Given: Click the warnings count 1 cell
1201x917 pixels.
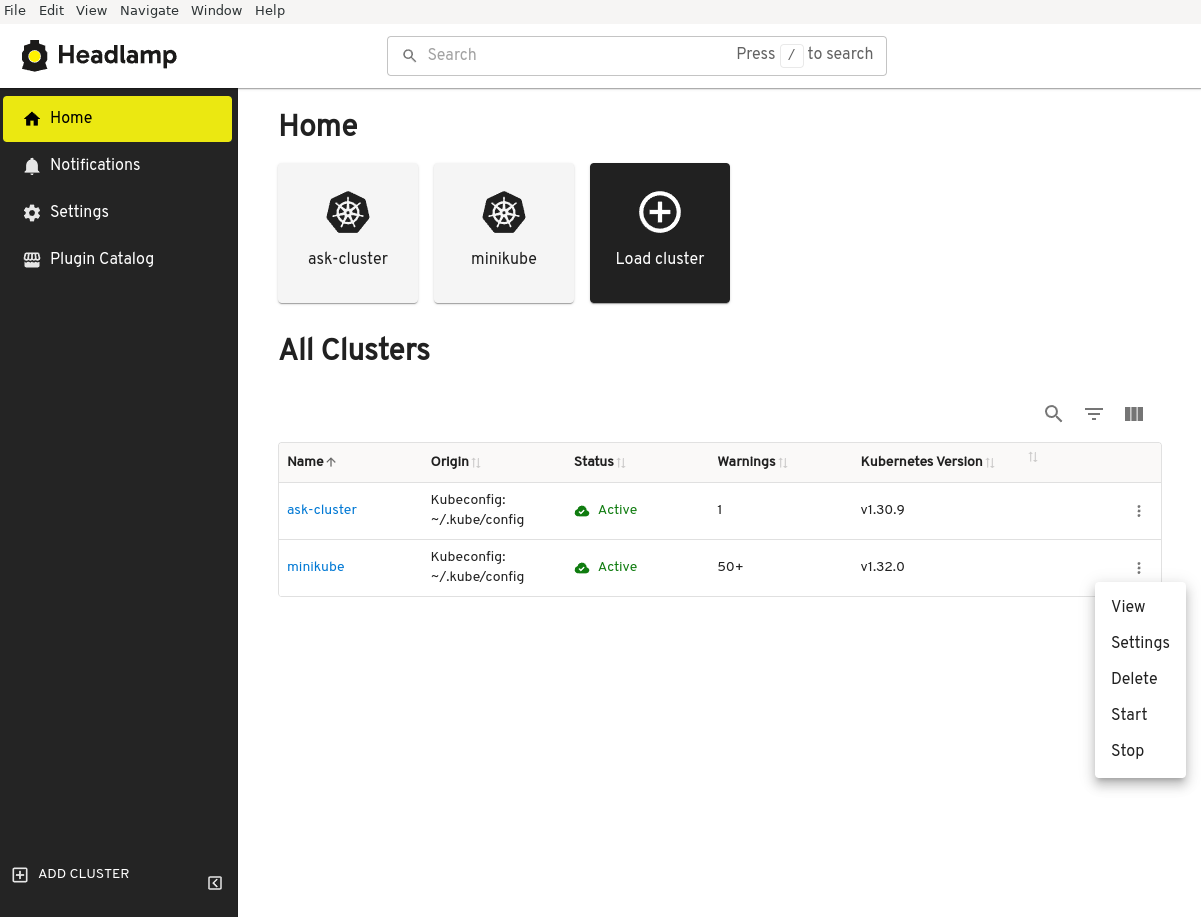Looking at the screenshot, I should click(720, 510).
